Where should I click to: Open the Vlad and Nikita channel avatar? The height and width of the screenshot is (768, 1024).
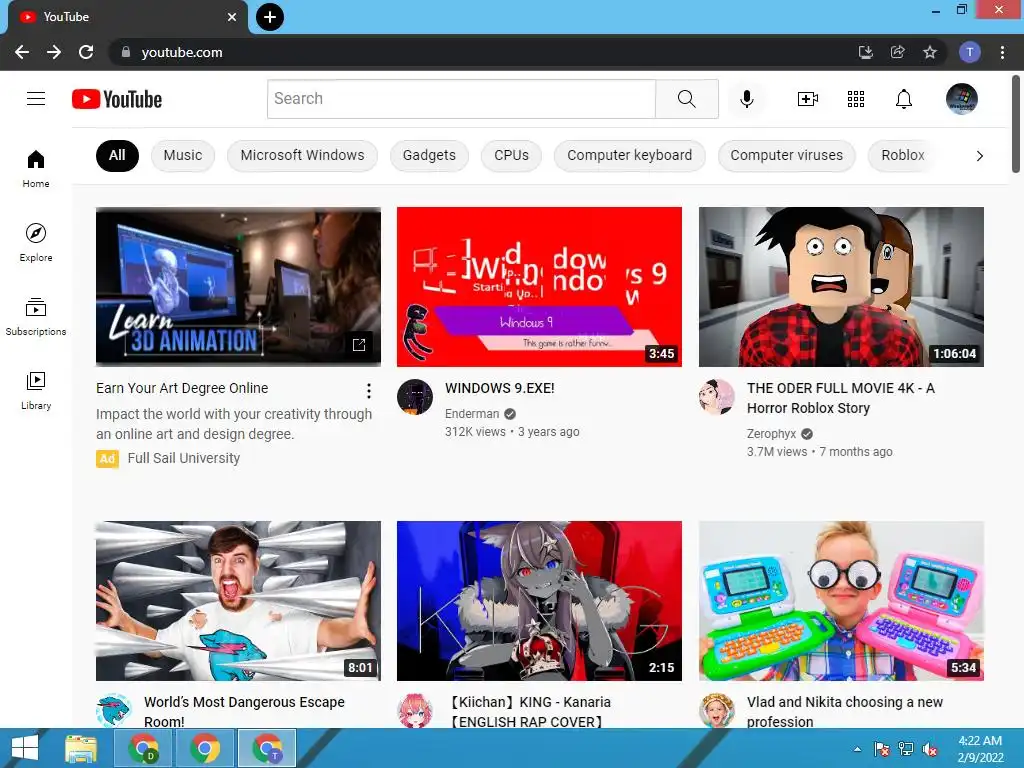pos(716,711)
